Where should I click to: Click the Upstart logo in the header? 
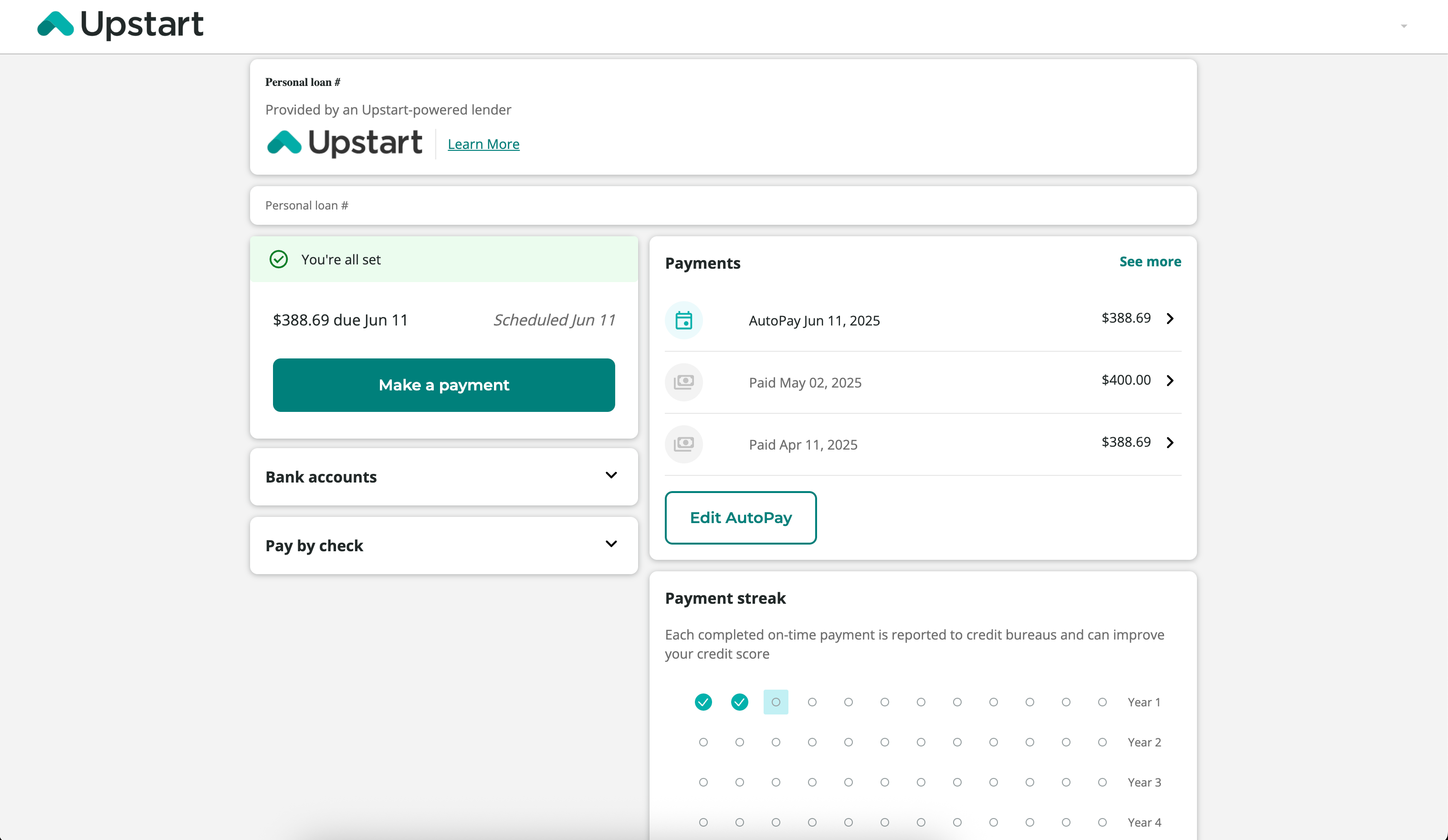tap(121, 24)
